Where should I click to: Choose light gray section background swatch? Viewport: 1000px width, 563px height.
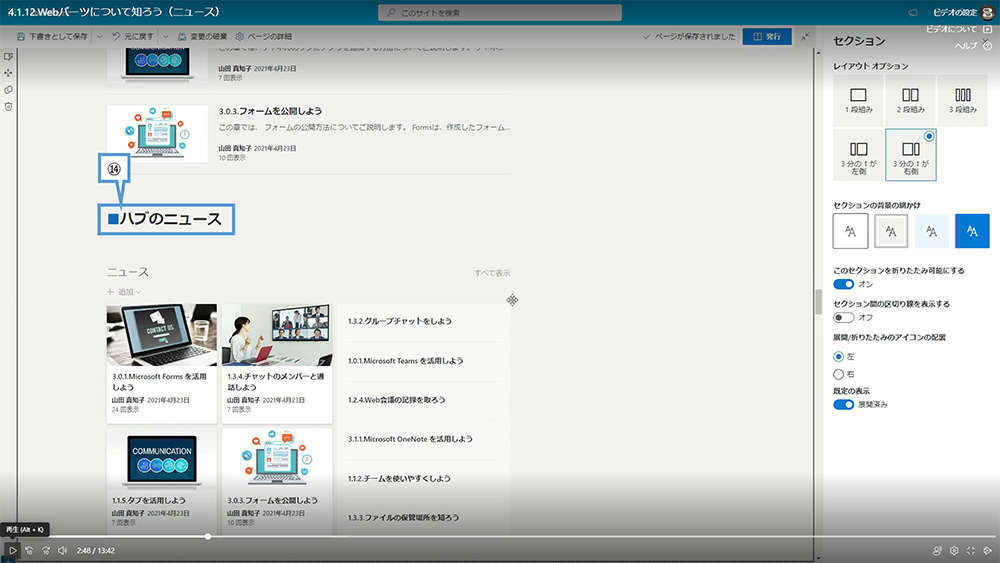[x=891, y=231]
